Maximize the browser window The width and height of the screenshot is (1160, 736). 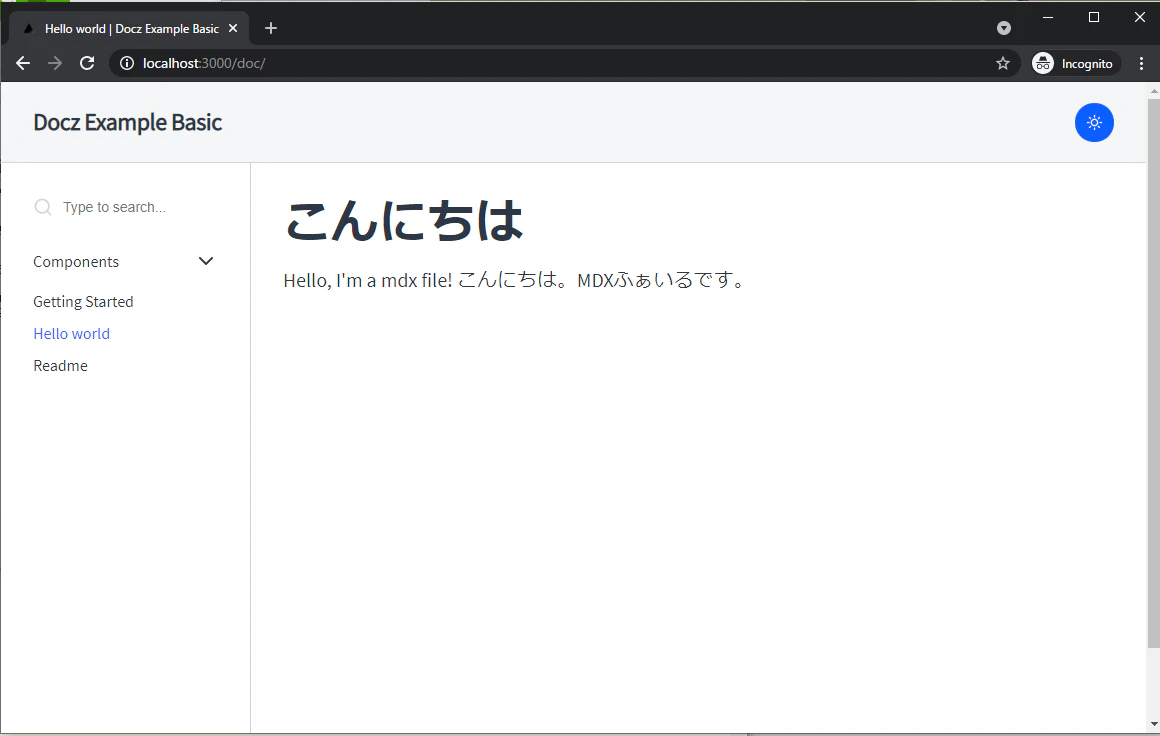(x=1093, y=17)
